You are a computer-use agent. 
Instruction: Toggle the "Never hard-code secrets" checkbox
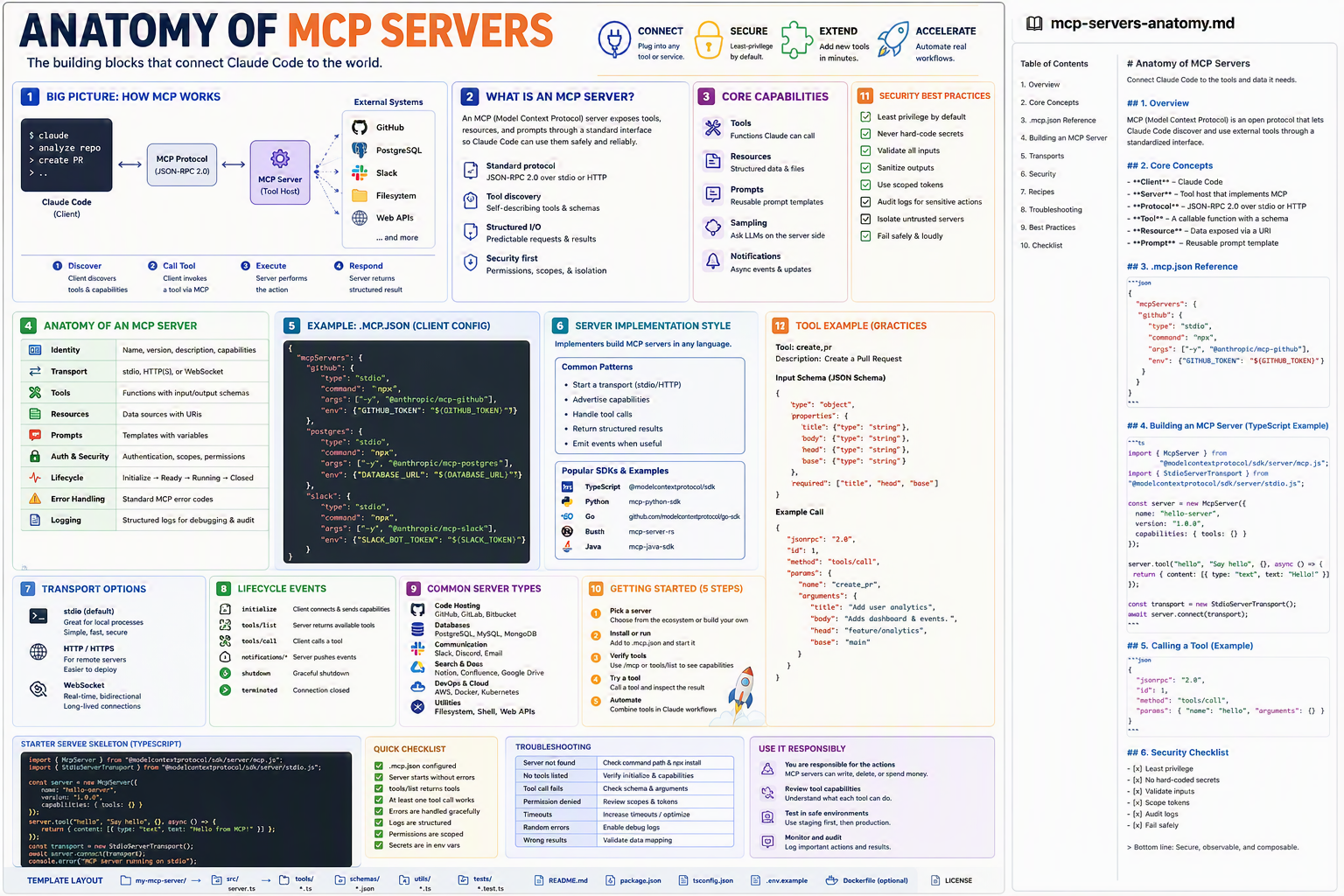[x=865, y=134]
